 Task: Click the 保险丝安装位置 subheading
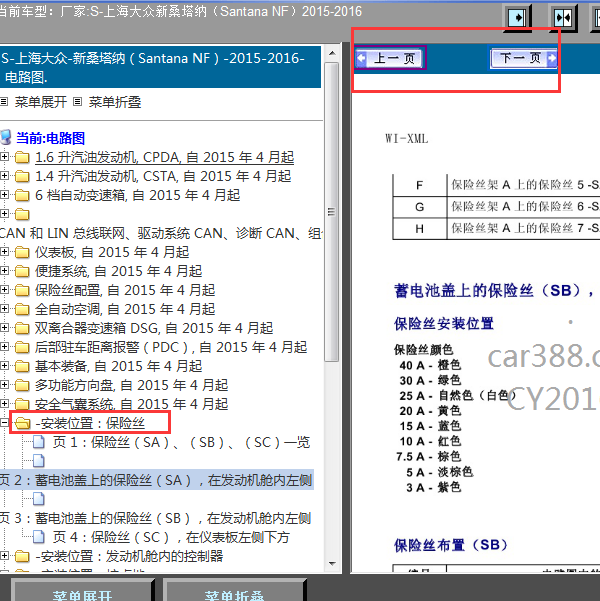pyautogui.click(x=444, y=324)
